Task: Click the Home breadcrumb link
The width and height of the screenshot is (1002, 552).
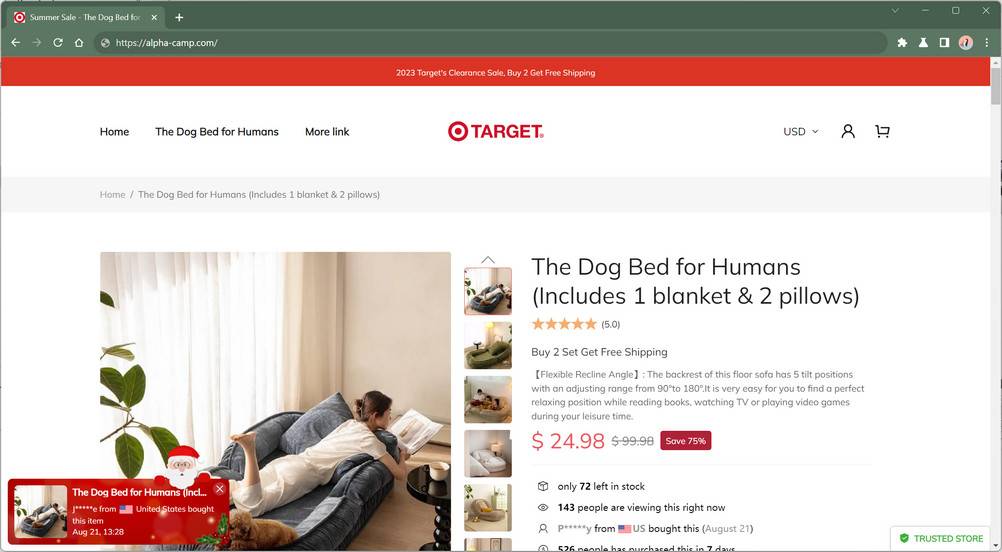Action: [x=112, y=194]
